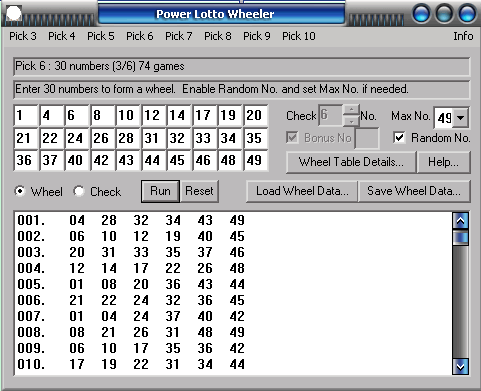Click the number field containing 1
Image resolution: width=481 pixels, height=391 pixels.
pos(25,115)
